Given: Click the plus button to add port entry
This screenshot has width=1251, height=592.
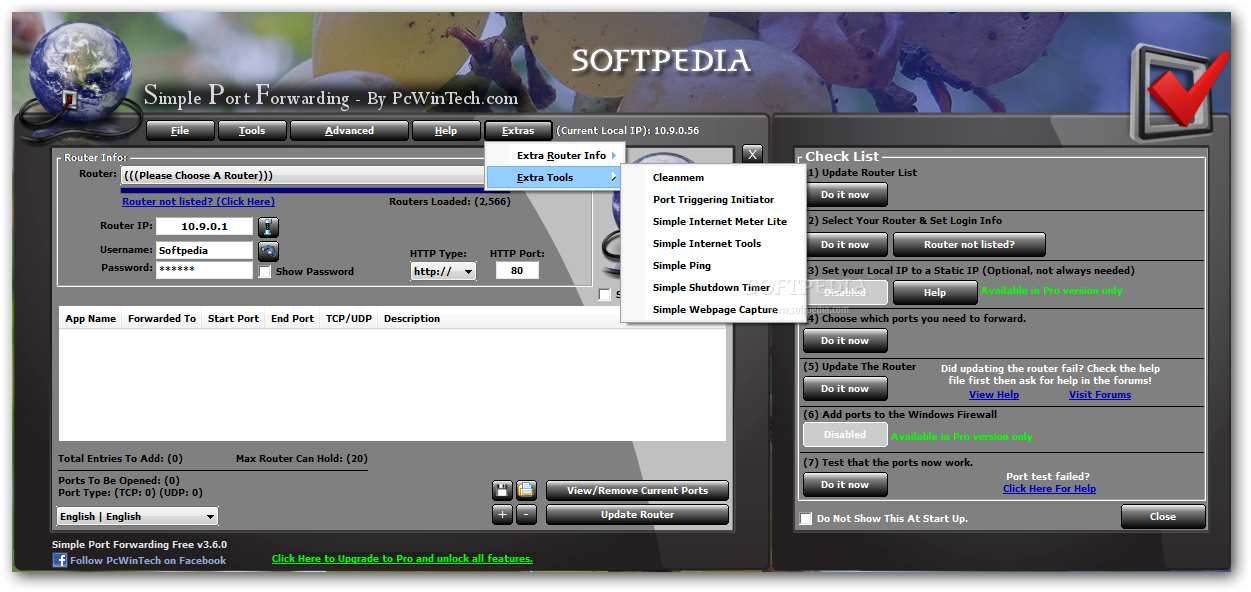Looking at the screenshot, I should 502,515.
